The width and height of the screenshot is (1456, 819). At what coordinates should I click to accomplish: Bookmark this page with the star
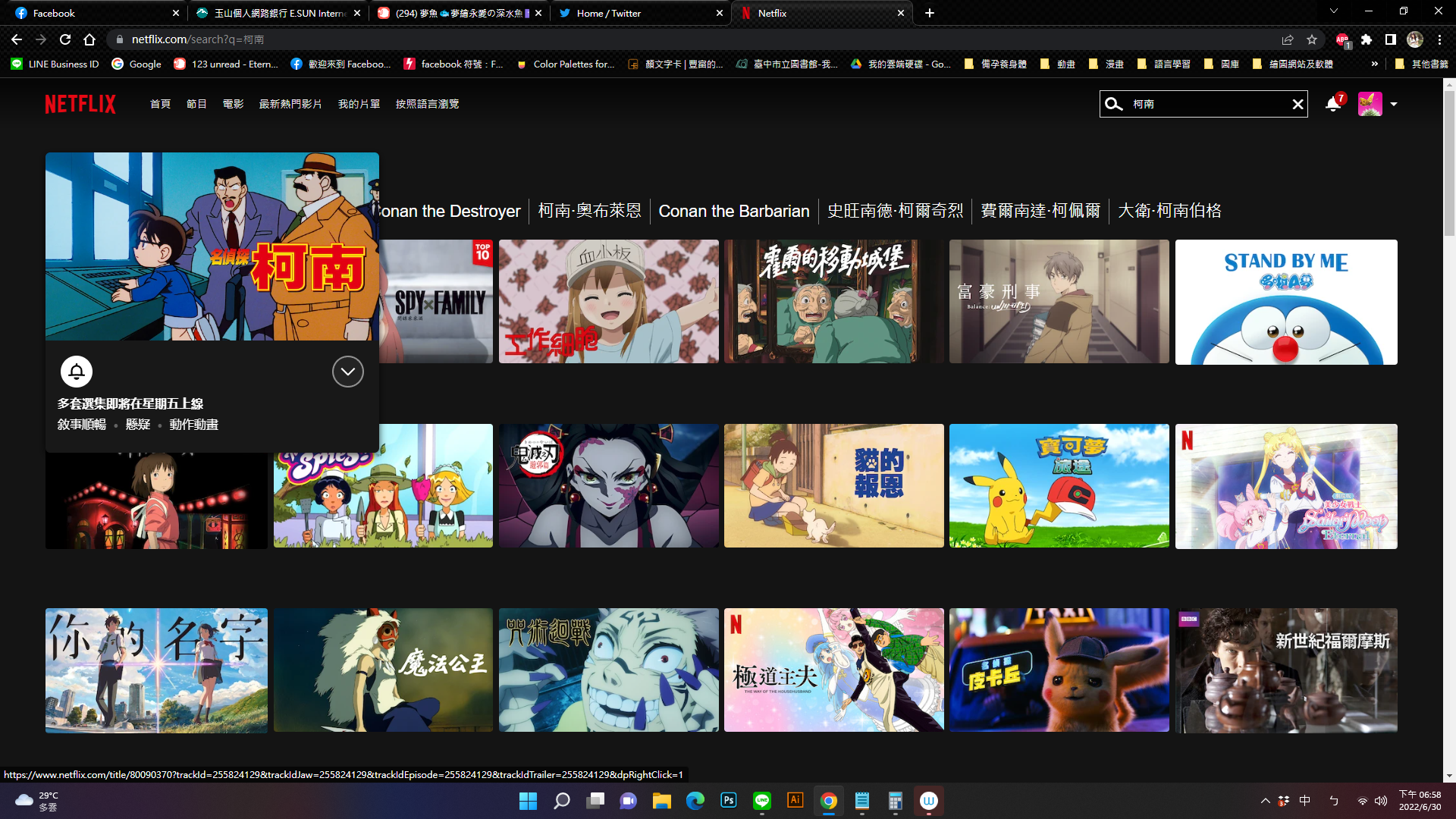point(1312,39)
